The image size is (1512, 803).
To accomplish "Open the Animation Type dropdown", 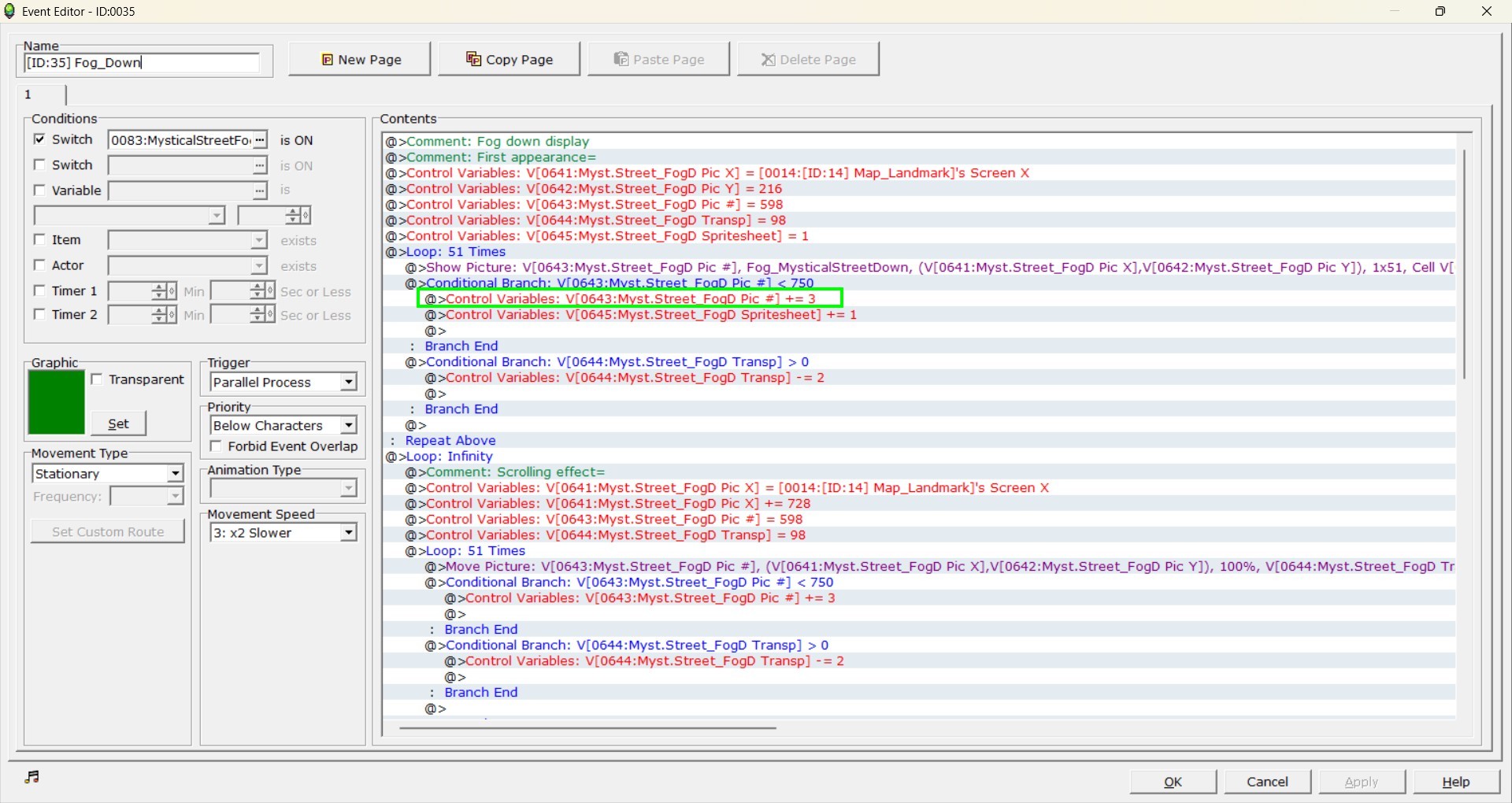I will (x=283, y=489).
